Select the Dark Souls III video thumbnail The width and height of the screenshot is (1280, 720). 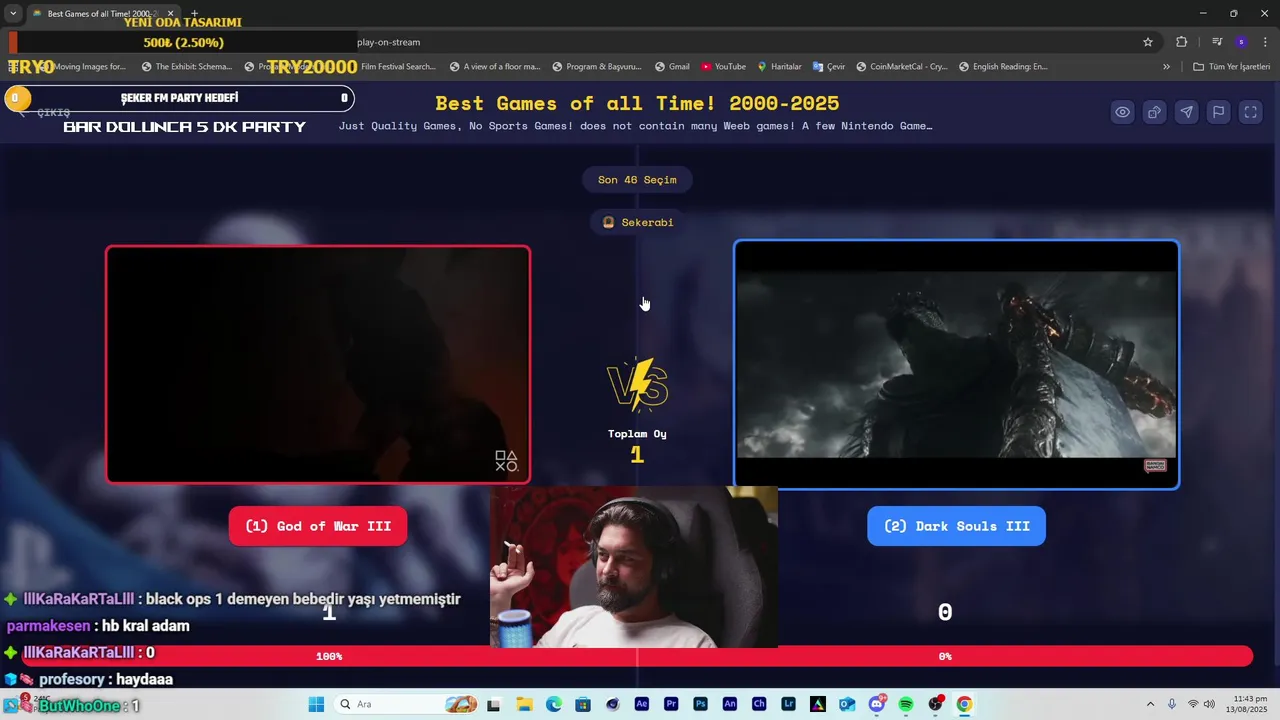(956, 364)
